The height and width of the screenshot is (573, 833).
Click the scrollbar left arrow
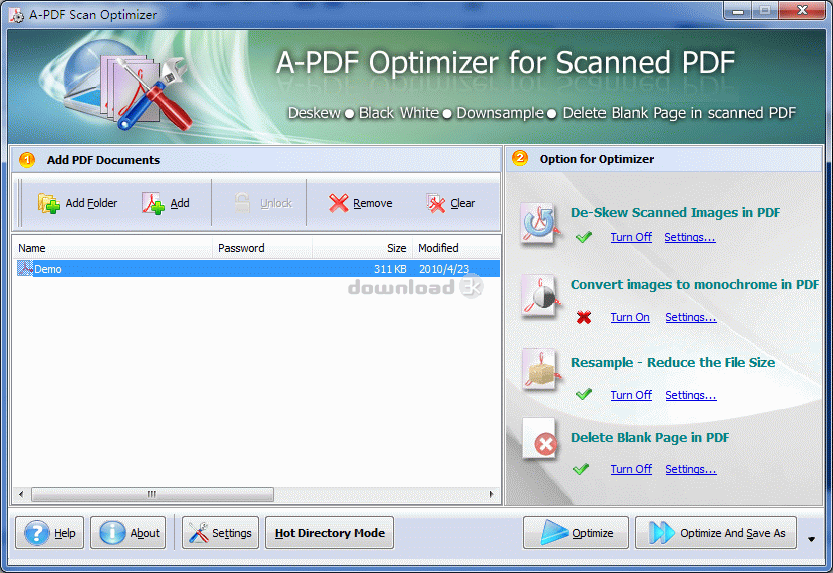coord(21,494)
